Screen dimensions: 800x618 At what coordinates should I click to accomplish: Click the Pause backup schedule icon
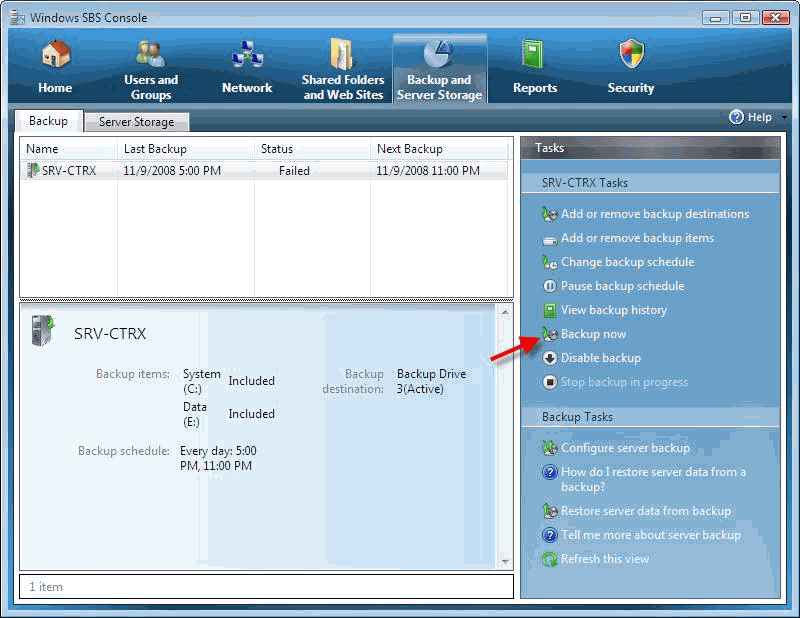(549, 286)
